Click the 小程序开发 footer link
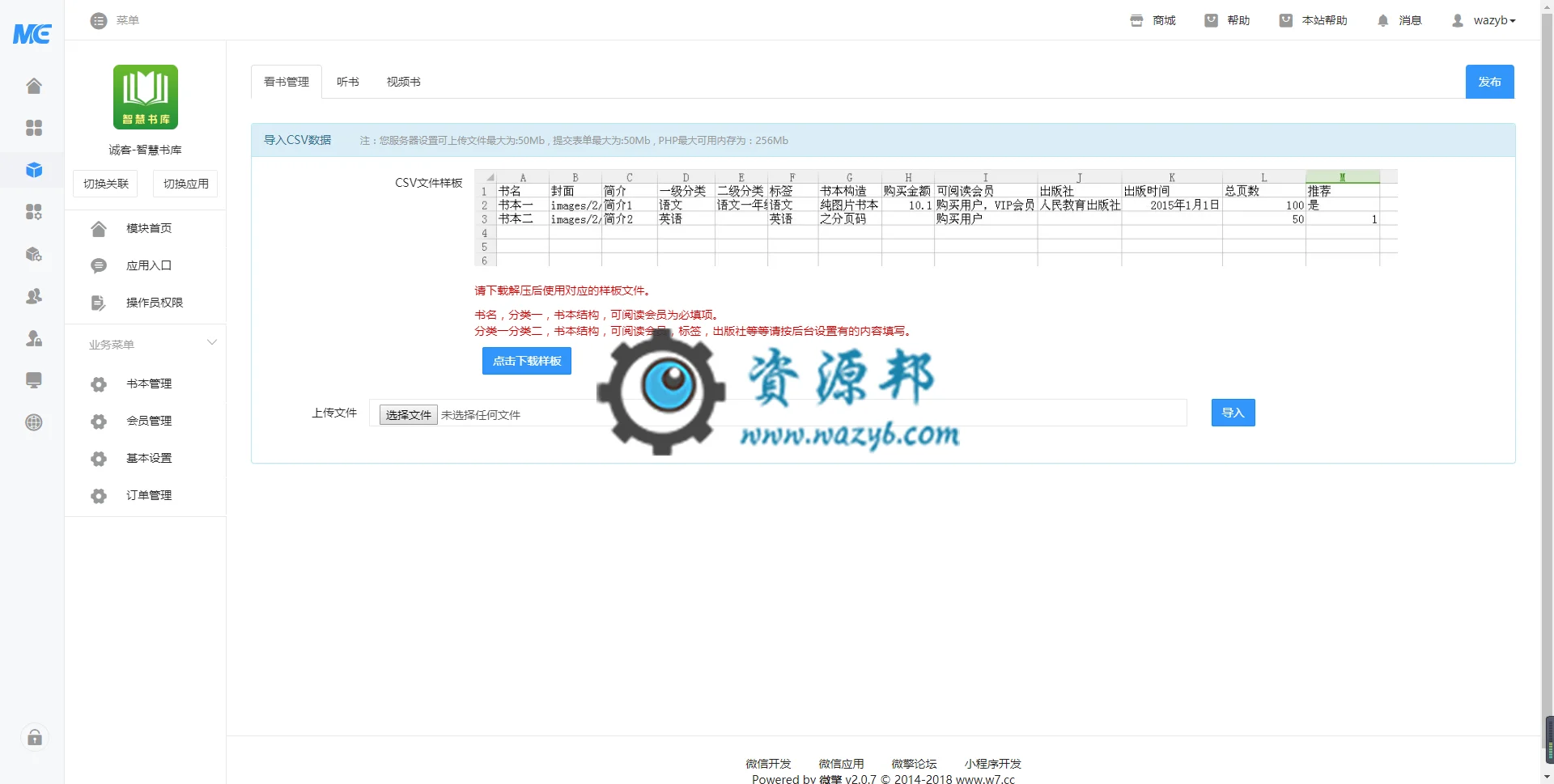1554x784 pixels. [992, 764]
